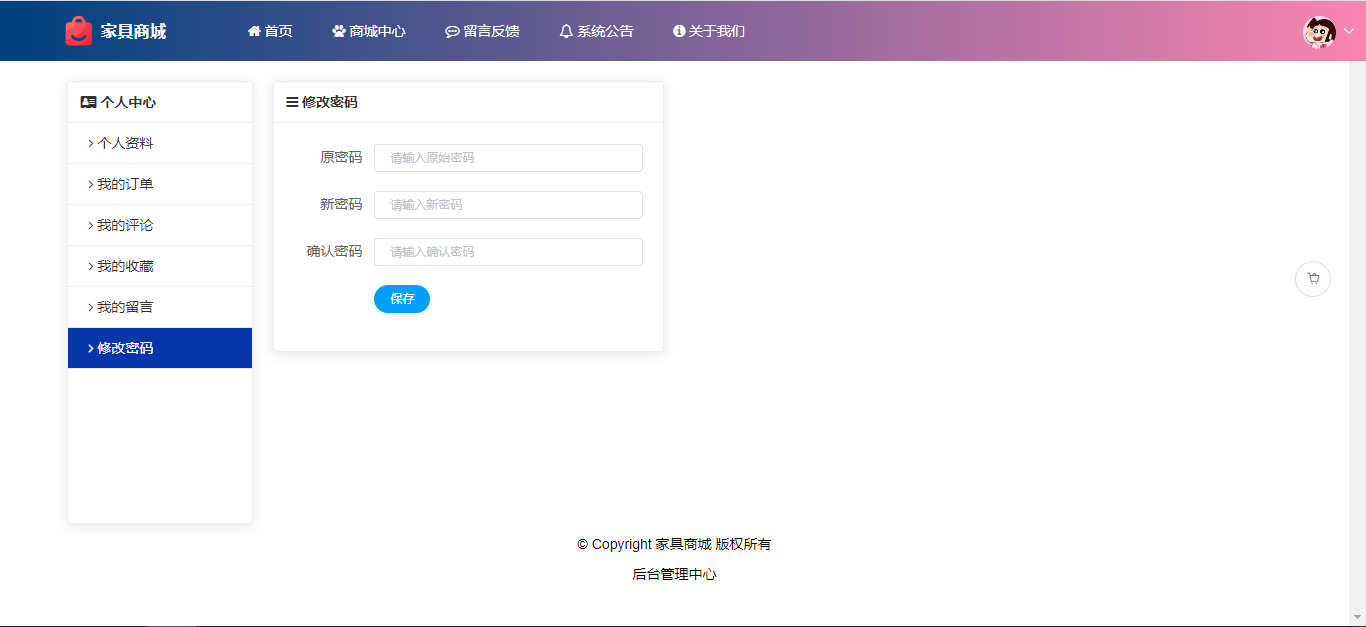Screen dimensions: 1366x627
Task: Click the 后台管理中心 footer link
Action: (674, 574)
